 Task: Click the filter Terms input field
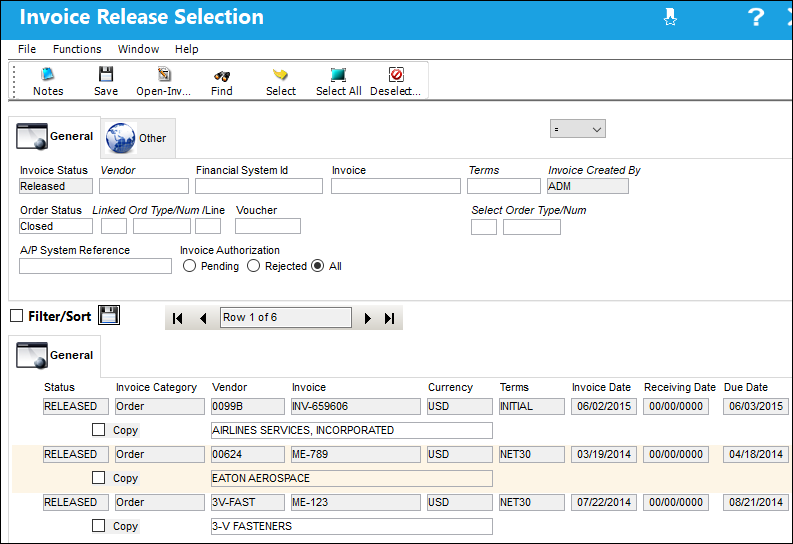coord(504,186)
